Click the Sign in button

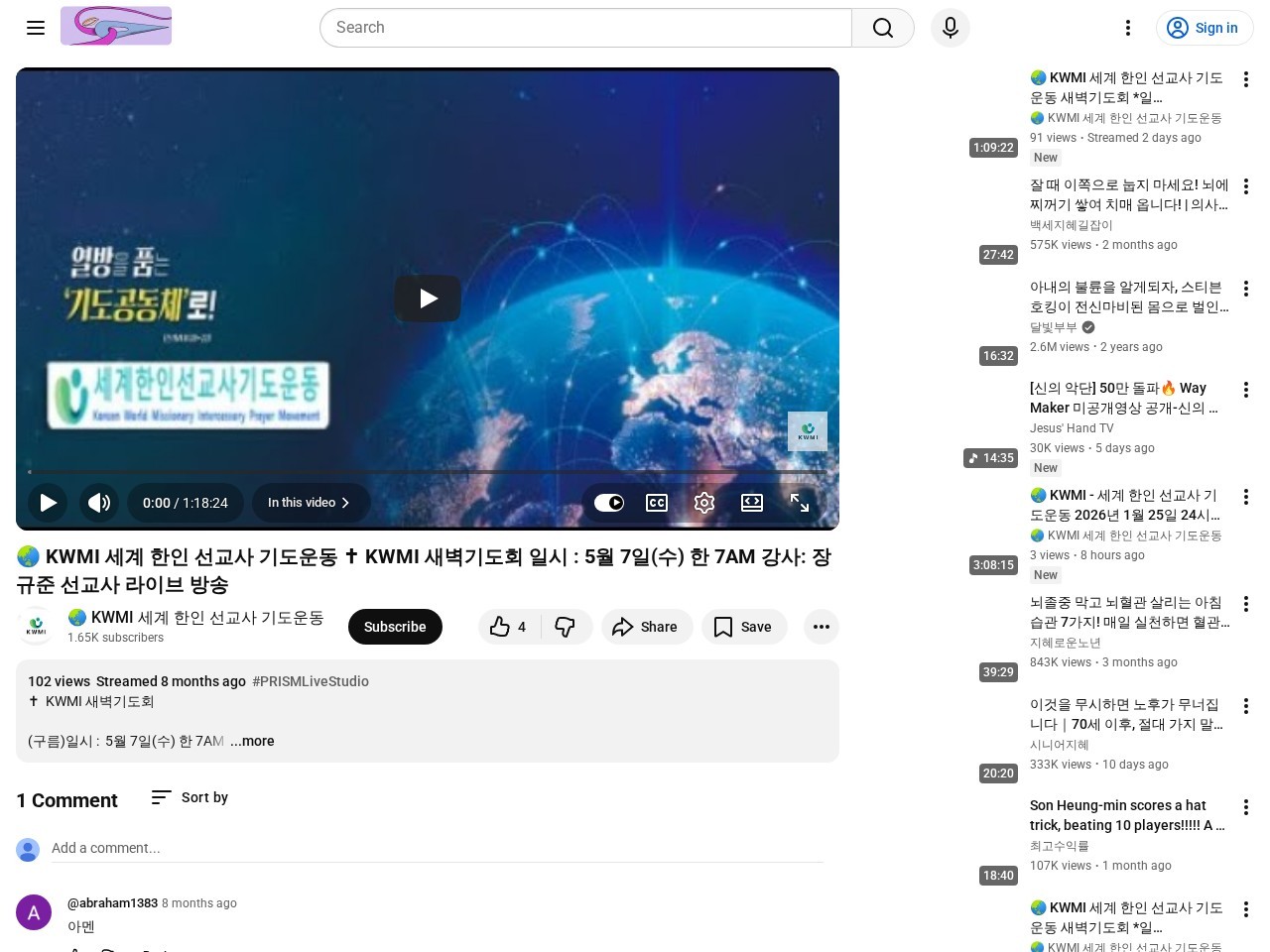pos(1204,28)
